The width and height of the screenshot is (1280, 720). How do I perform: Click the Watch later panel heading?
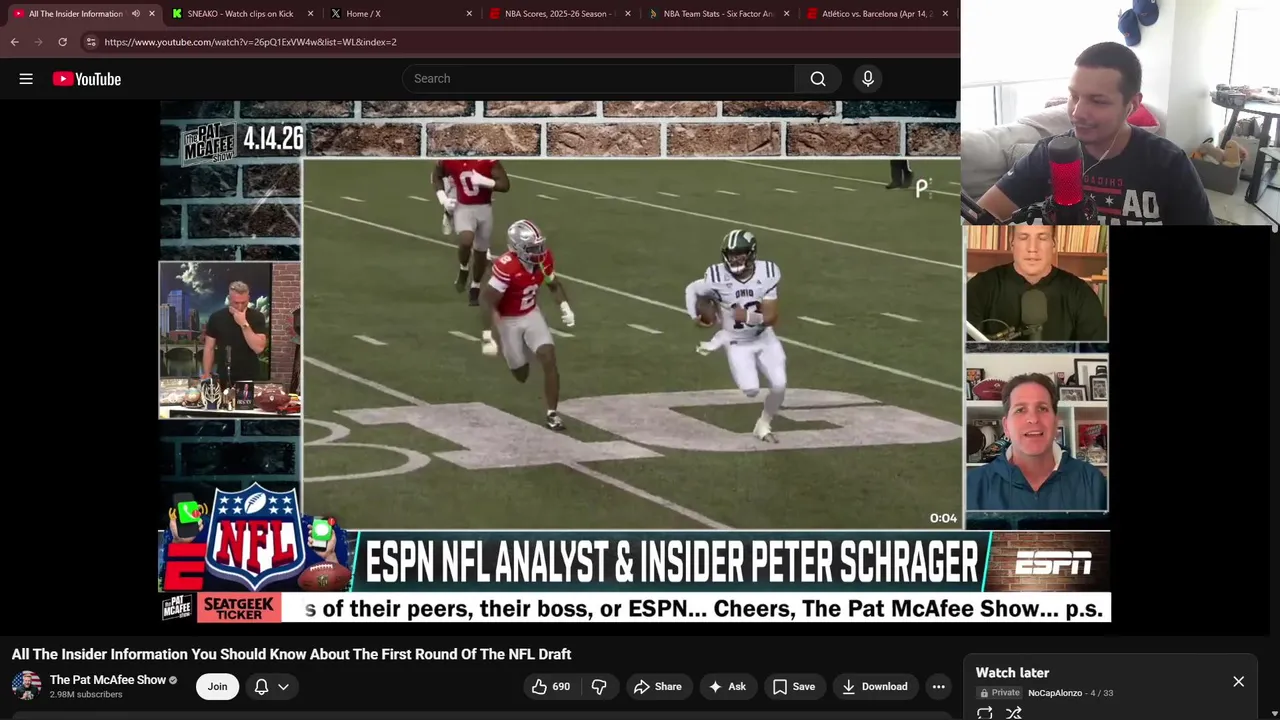(x=1012, y=673)
